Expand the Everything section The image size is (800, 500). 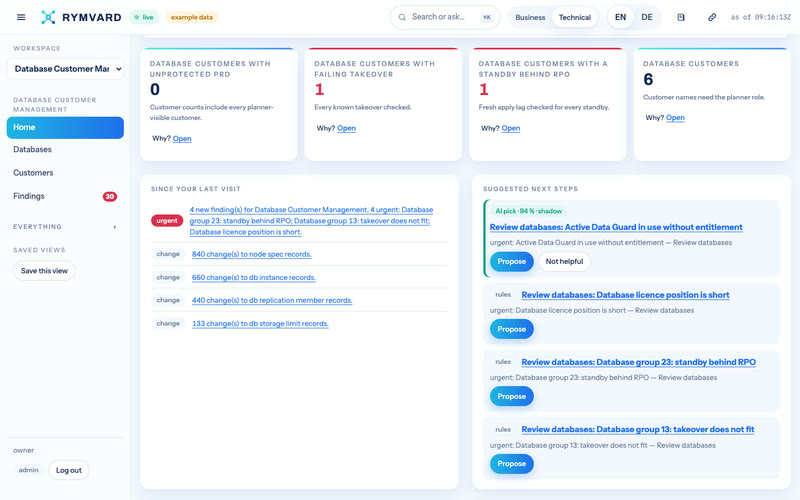point(65,227)
